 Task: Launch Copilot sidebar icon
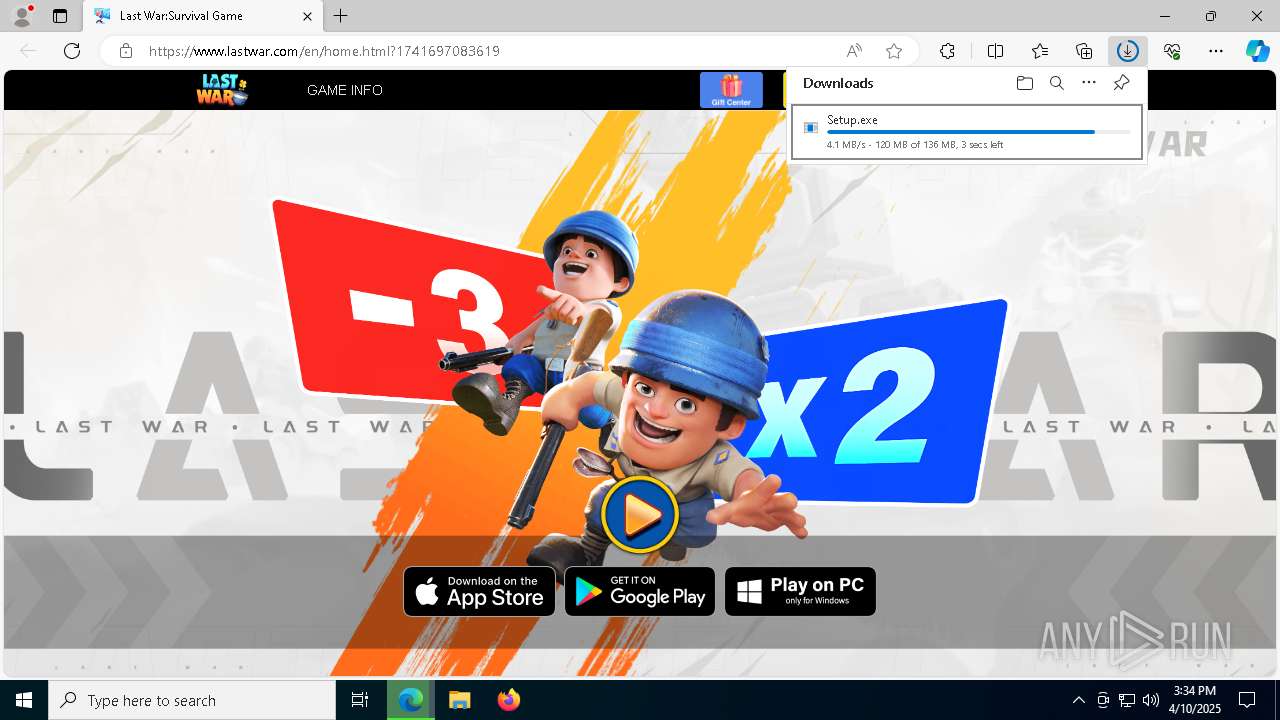pos(1257,51)
